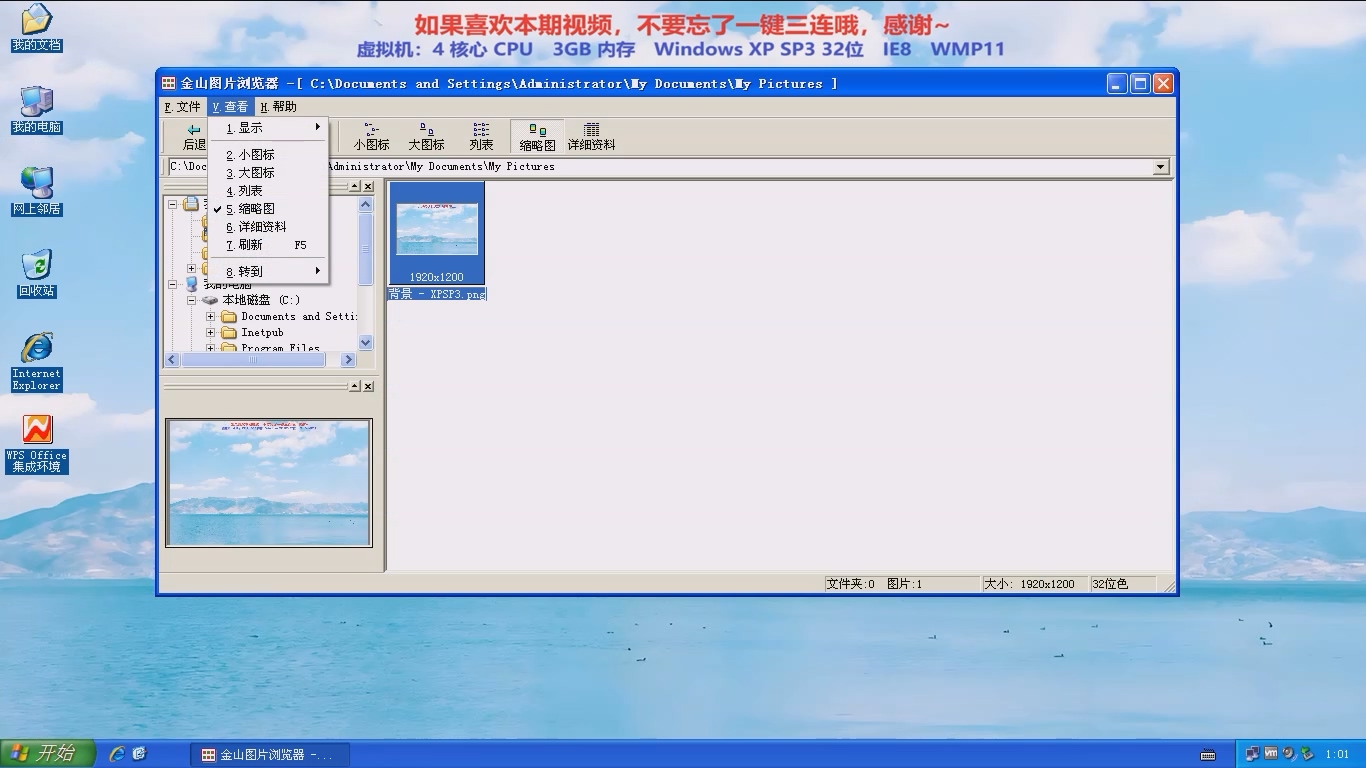This screenshot has height=768, width=1366.
Task: Select the Inetpub folder in the tree
Action: pos(262,333)
